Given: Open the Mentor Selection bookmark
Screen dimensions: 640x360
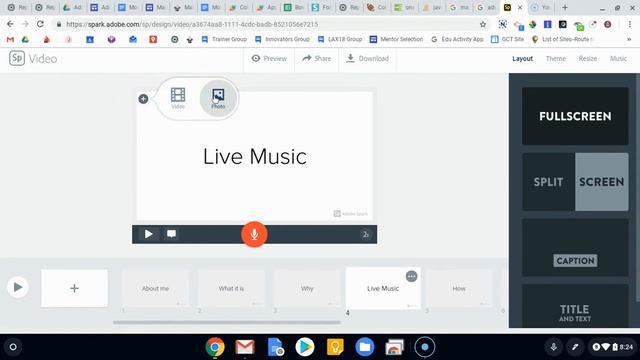Looking at the screenshot, I should (396, 39).
